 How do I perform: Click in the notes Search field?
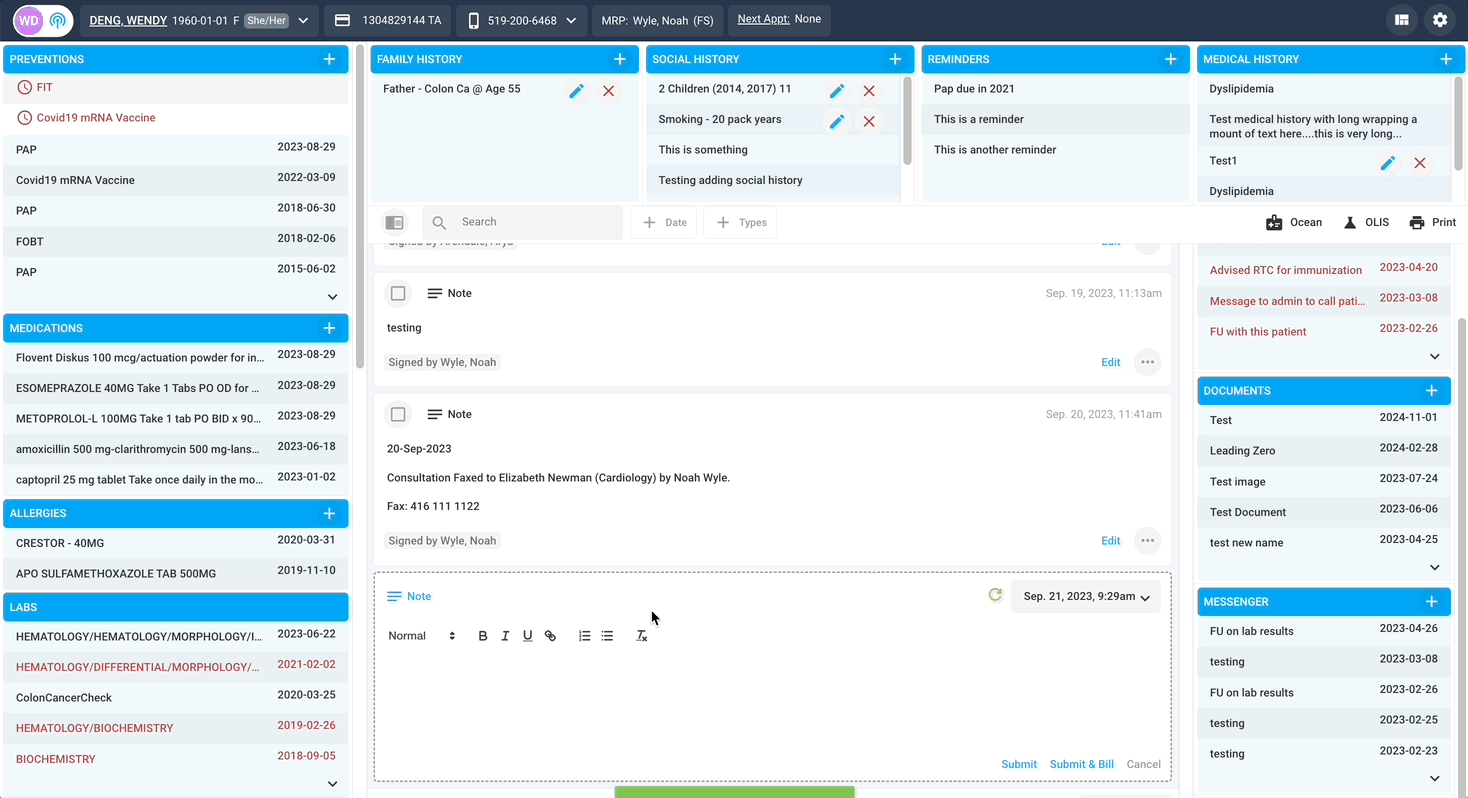pos(522,222)
